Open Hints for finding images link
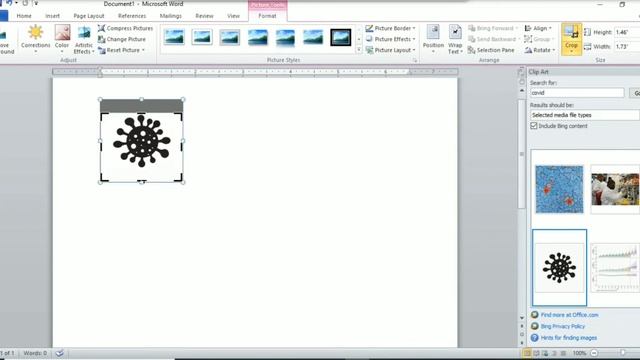This screenshot has height=360, width=640. (569, 338)
